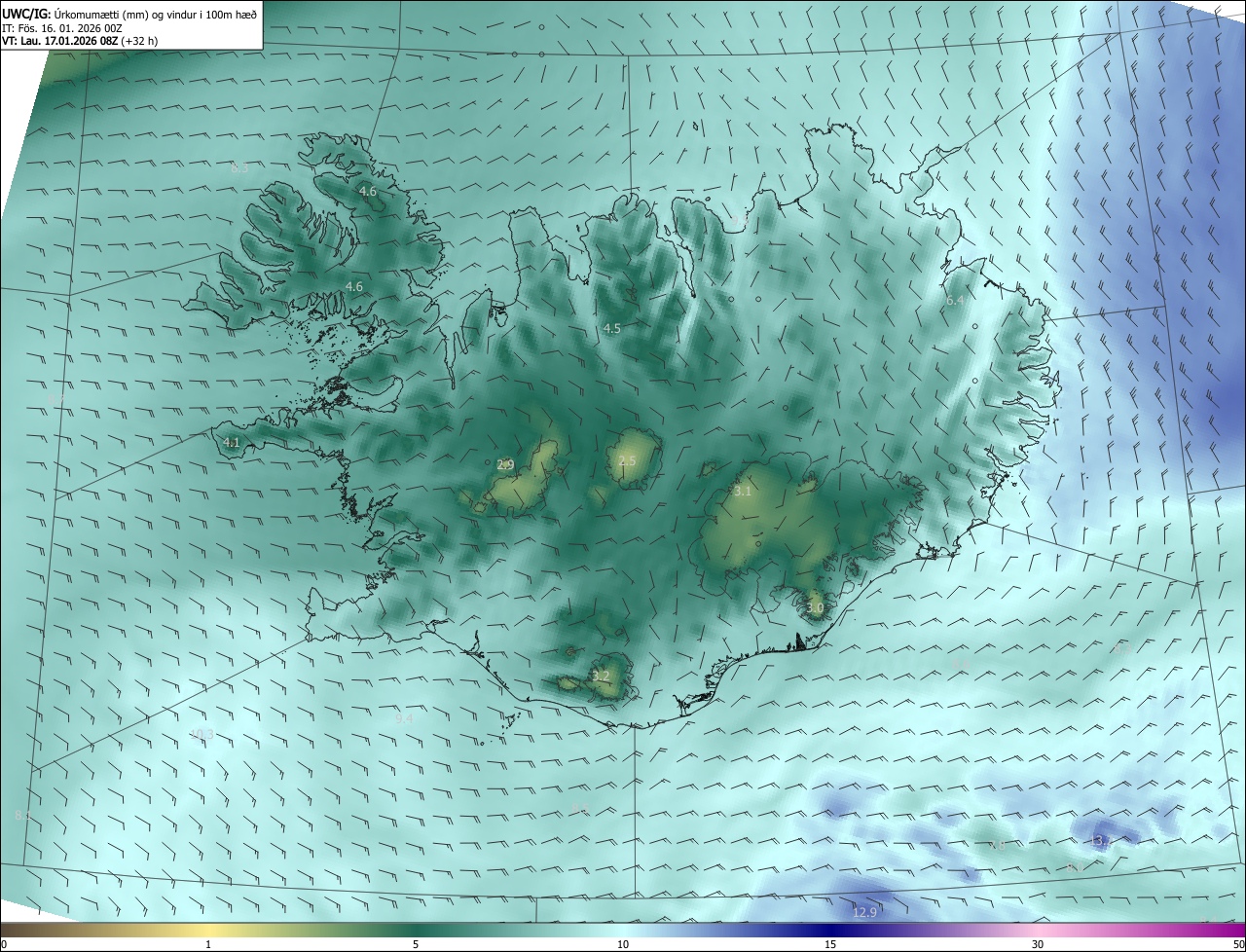The image size is (1246, 952).
Task: Click the 2.9 value label on the map
Action: (505, 465)
